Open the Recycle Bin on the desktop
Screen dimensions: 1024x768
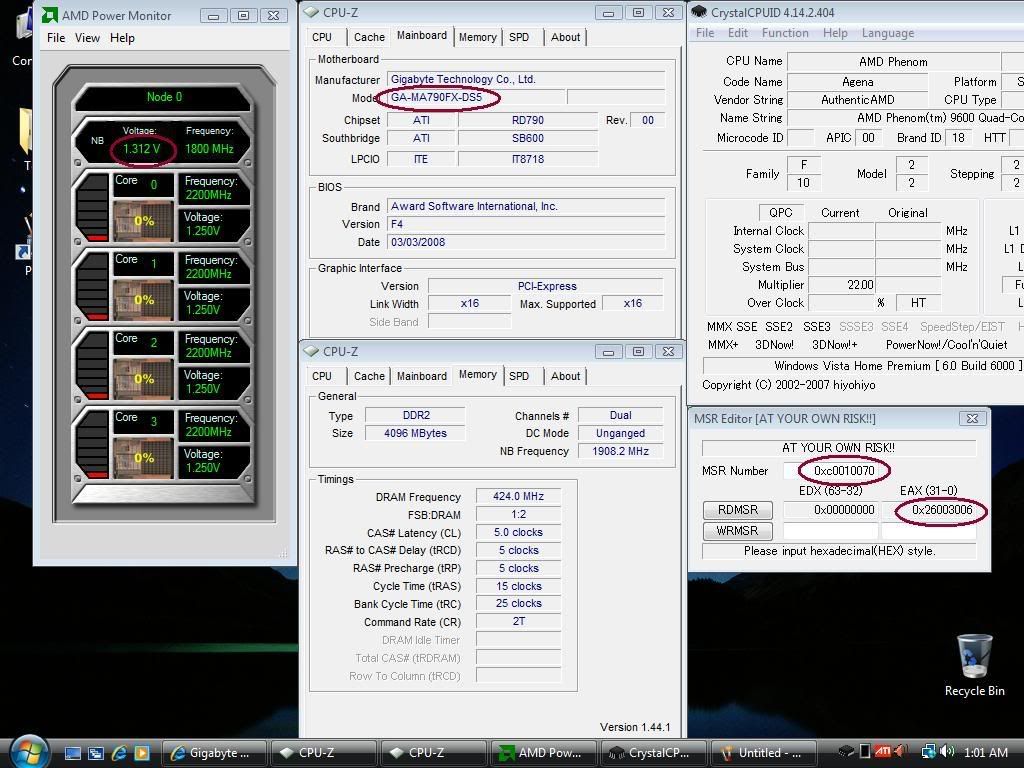pos(974,665)
